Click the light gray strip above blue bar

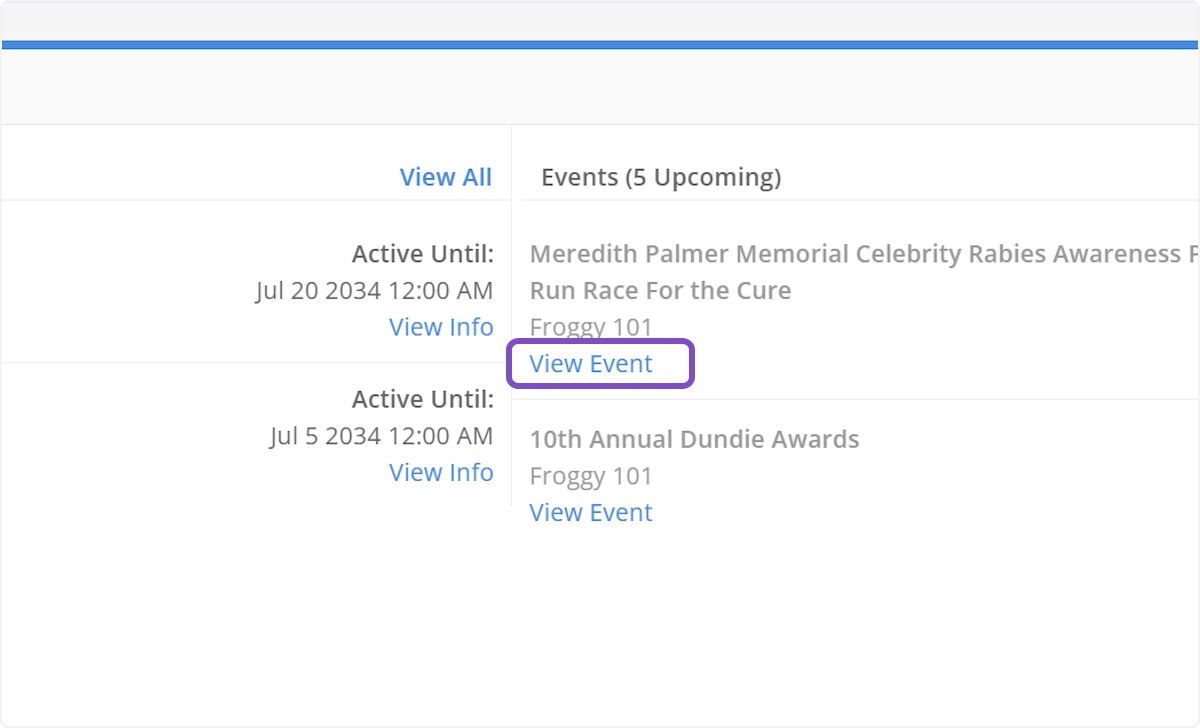point(600,20)
